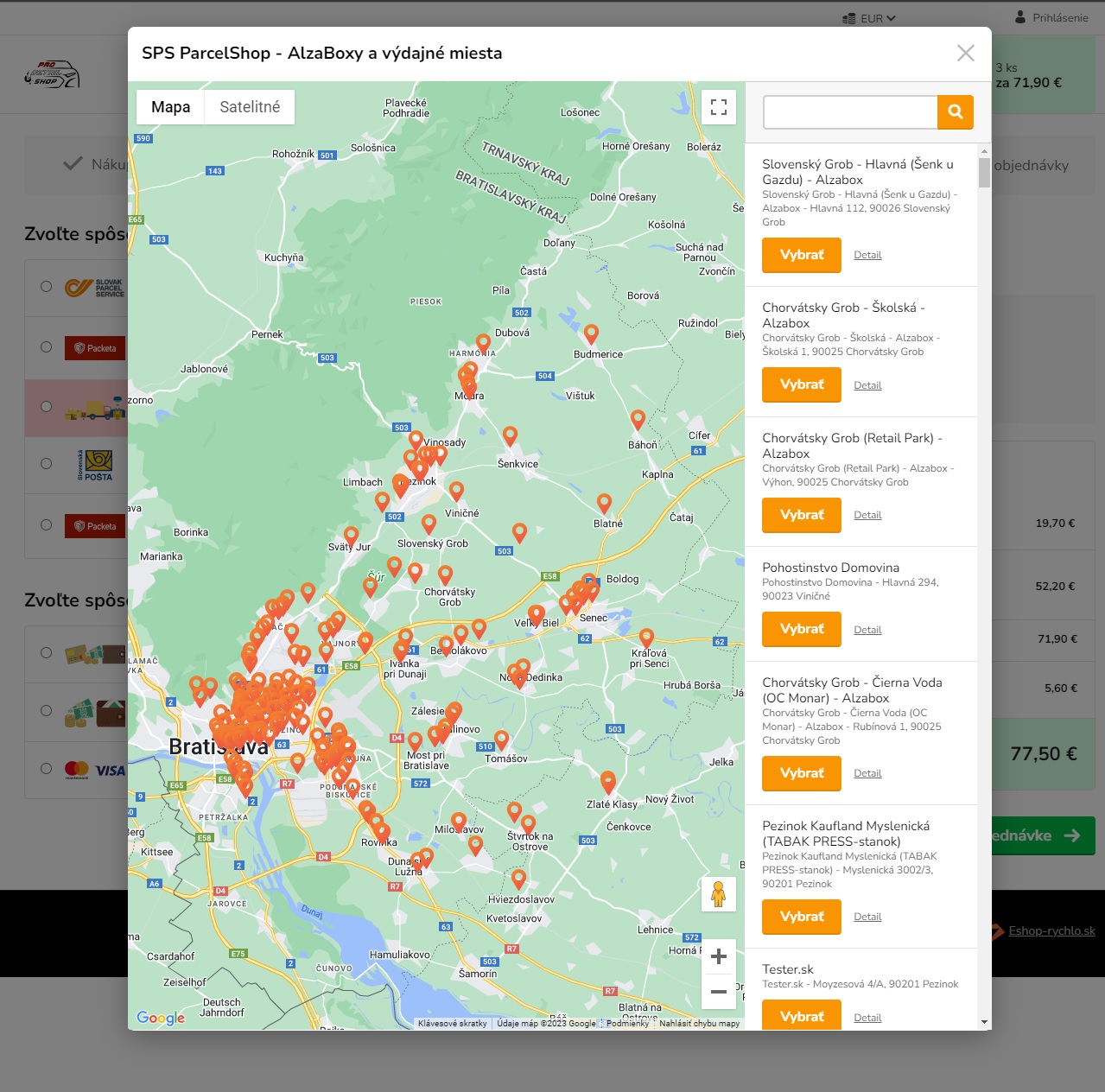Click map pin at Viničné
Viewport: 1105px width, 1092px height.
click(x=456, y=492)
